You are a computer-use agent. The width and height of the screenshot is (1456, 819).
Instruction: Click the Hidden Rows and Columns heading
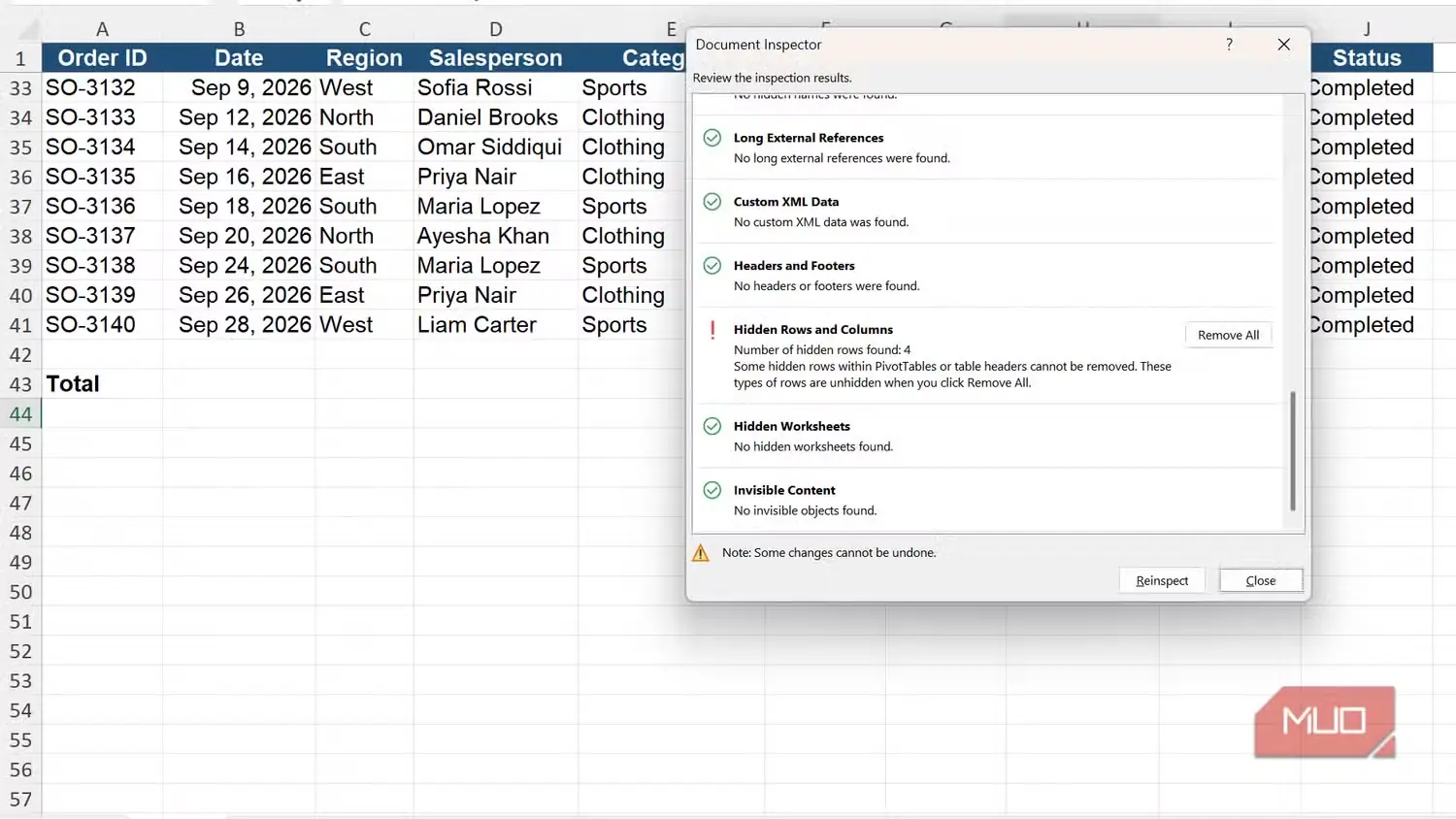click(813, 330)
